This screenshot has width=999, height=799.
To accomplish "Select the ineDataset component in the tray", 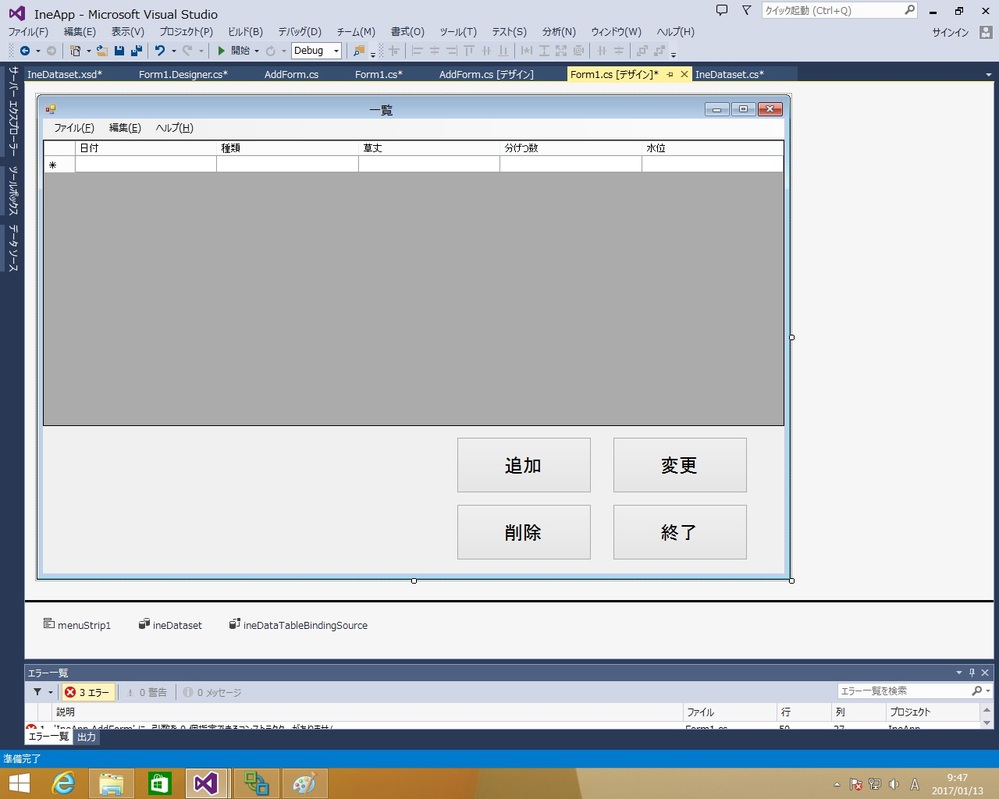I will tap(170, 625).
